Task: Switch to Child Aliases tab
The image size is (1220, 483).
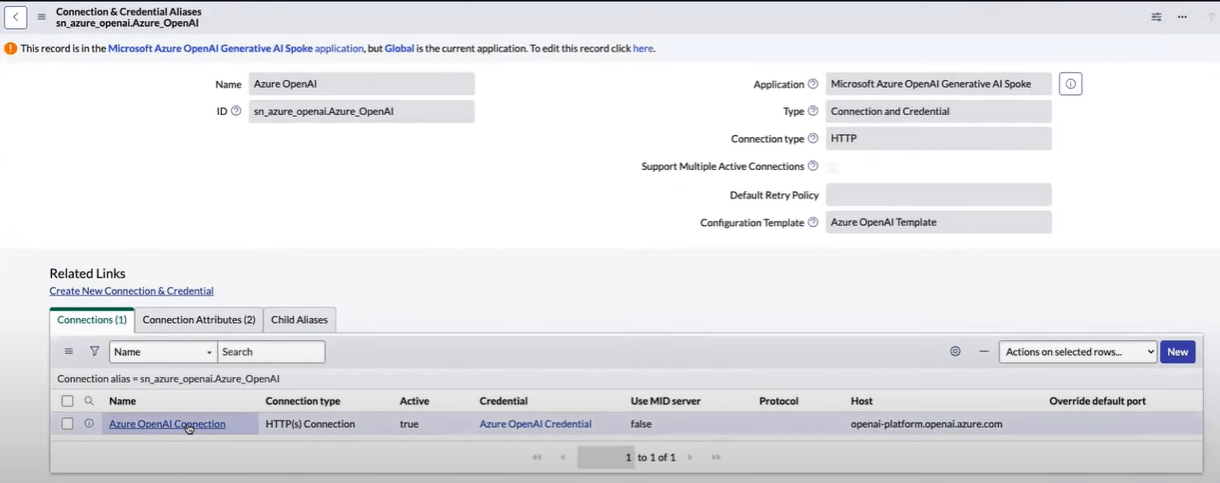Action: tap(299, 320)
